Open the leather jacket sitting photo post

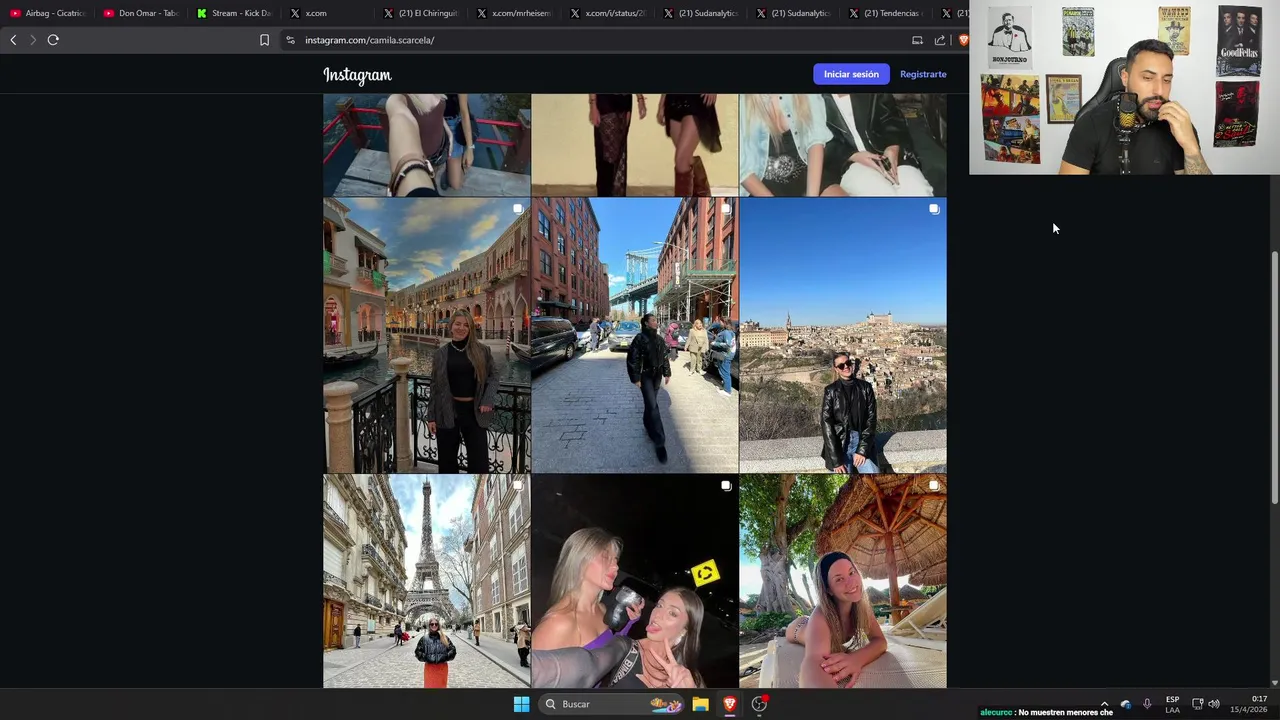(x=843, y=145)
